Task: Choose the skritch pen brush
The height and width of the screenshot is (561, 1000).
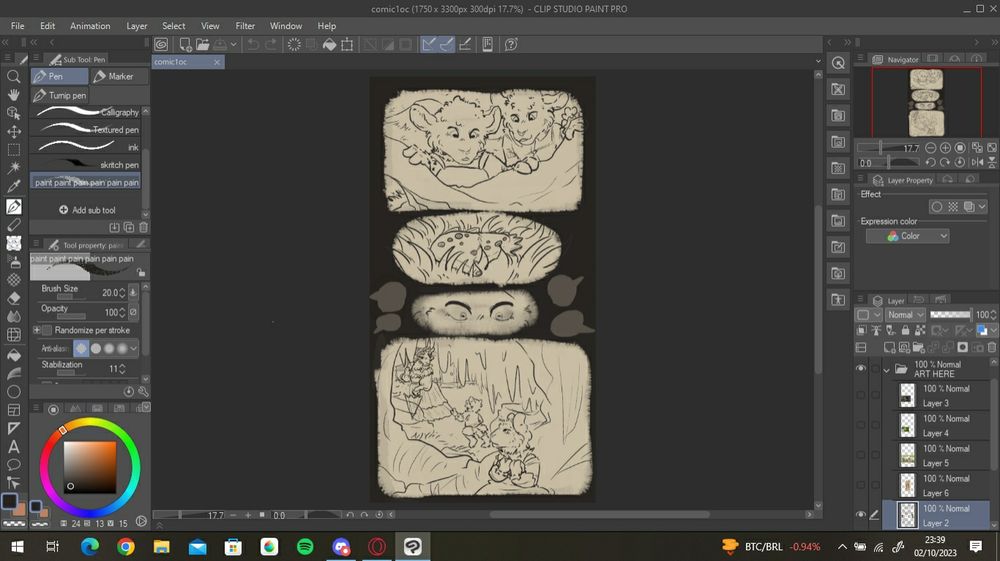Action: point(85,164)
